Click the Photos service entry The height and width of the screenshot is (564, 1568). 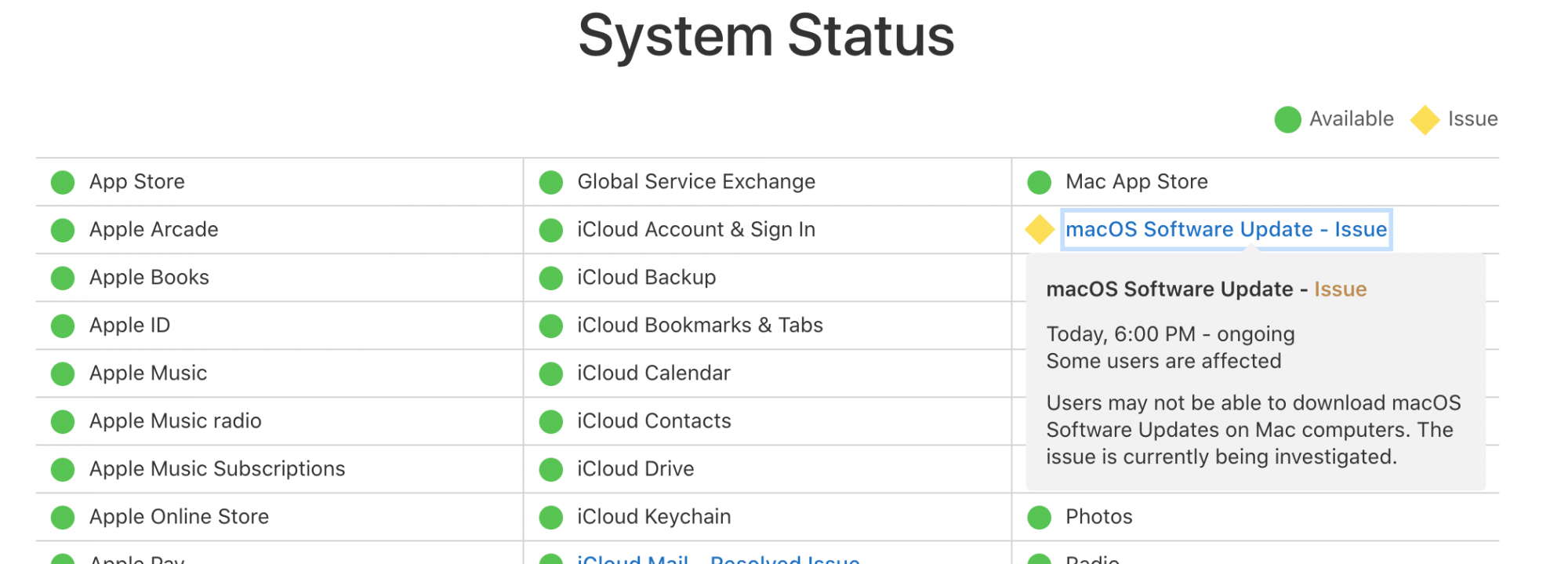point(1099,517)
